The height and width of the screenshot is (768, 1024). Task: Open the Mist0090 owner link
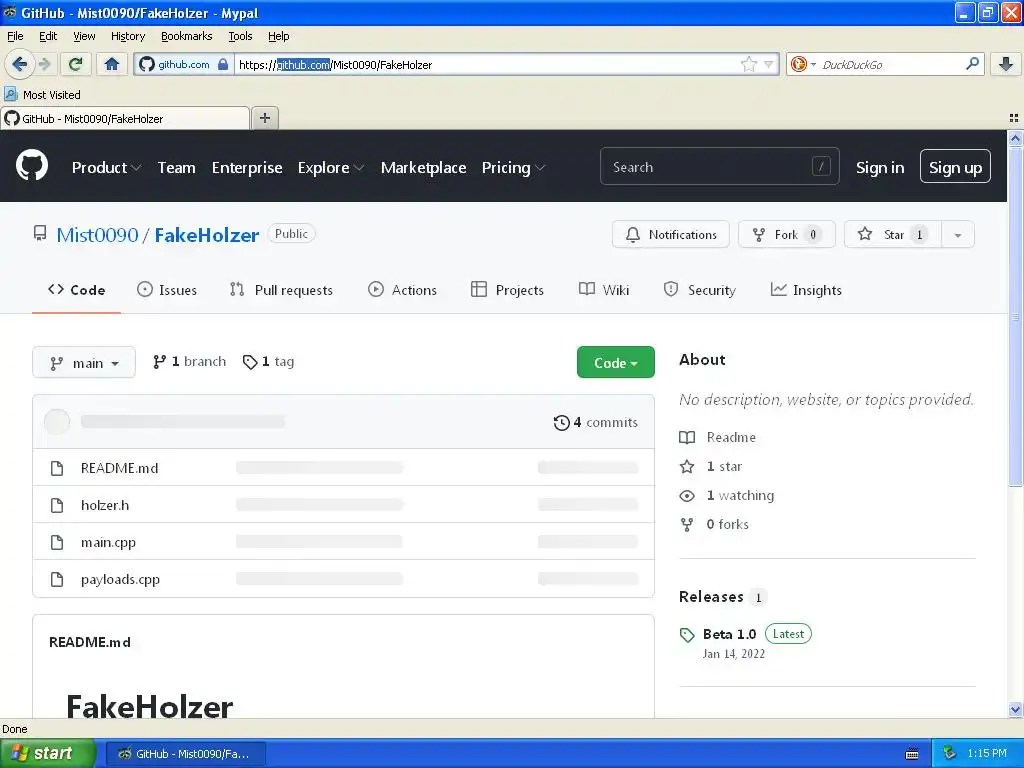[97, 234]
